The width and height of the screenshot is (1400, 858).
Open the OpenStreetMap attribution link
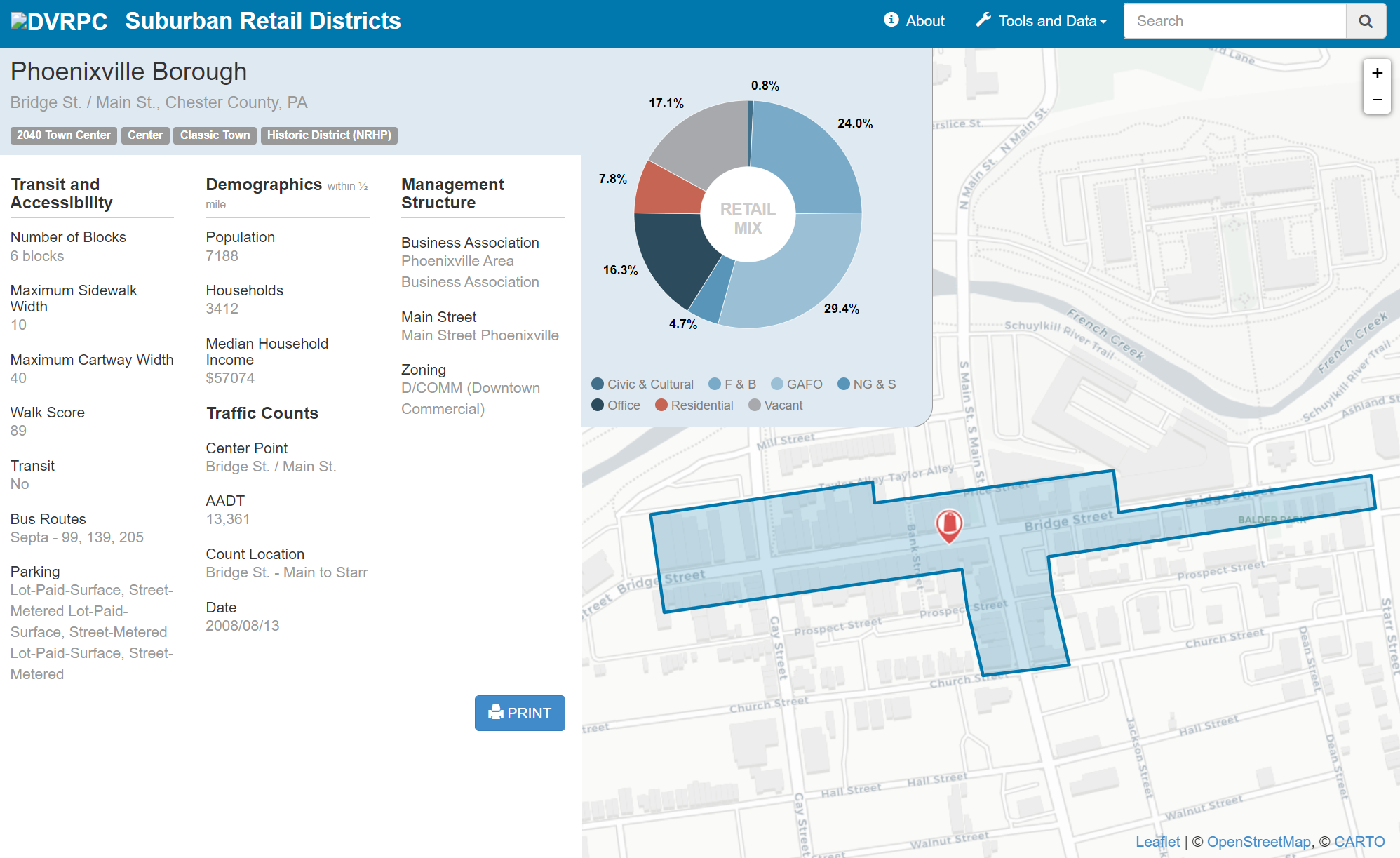[x=1258, y=842]
